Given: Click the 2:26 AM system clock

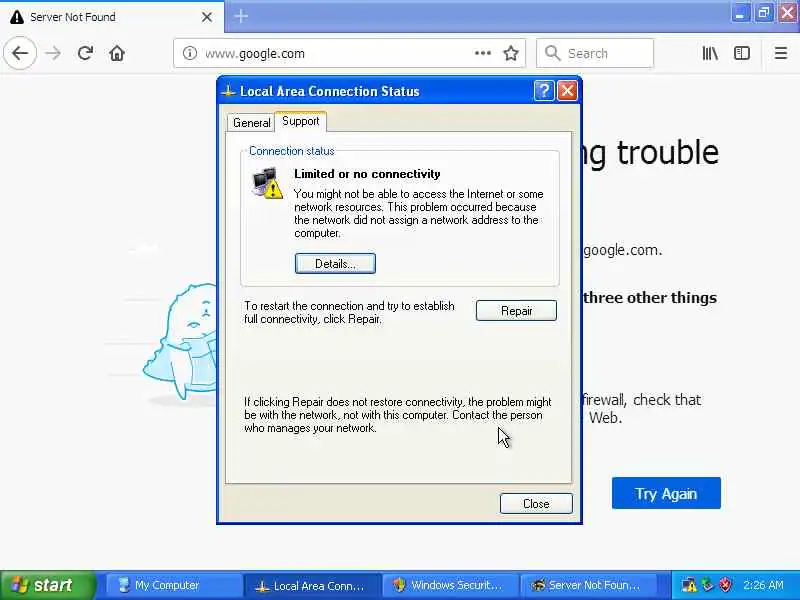Looking at the screenshot, I should (x=763, y=585).
